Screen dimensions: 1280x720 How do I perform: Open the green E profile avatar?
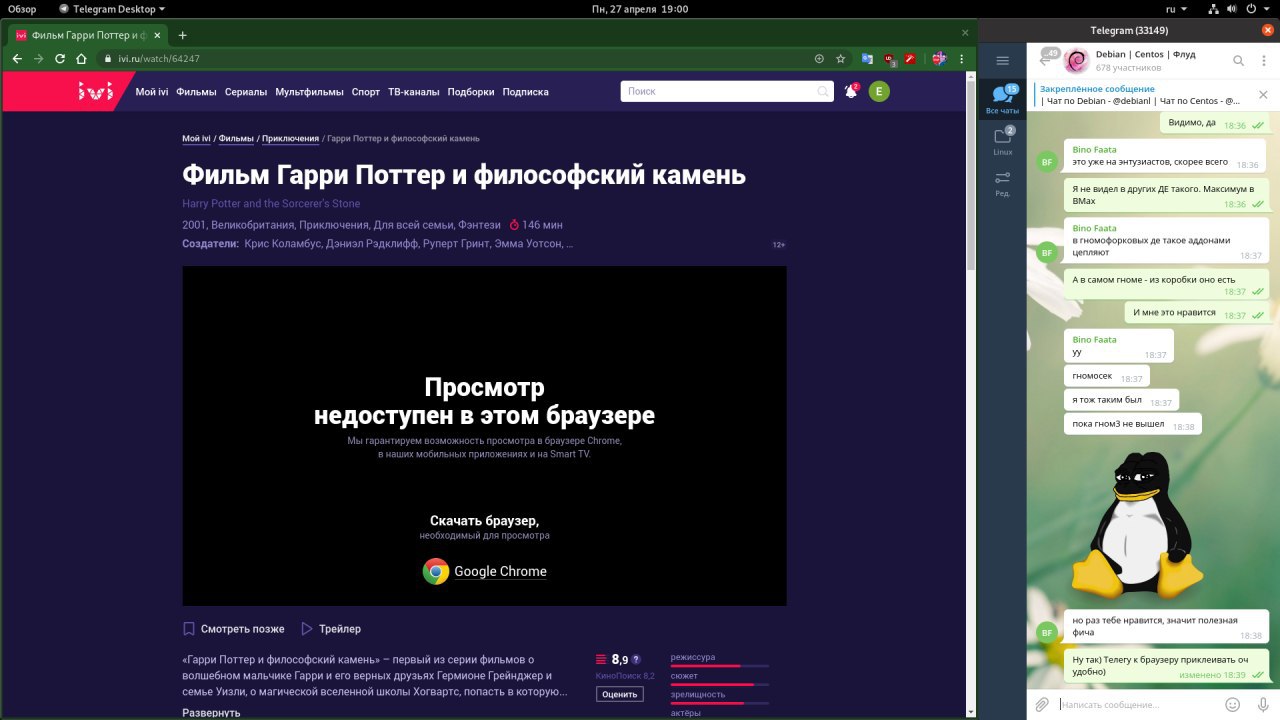pos(879,91)
